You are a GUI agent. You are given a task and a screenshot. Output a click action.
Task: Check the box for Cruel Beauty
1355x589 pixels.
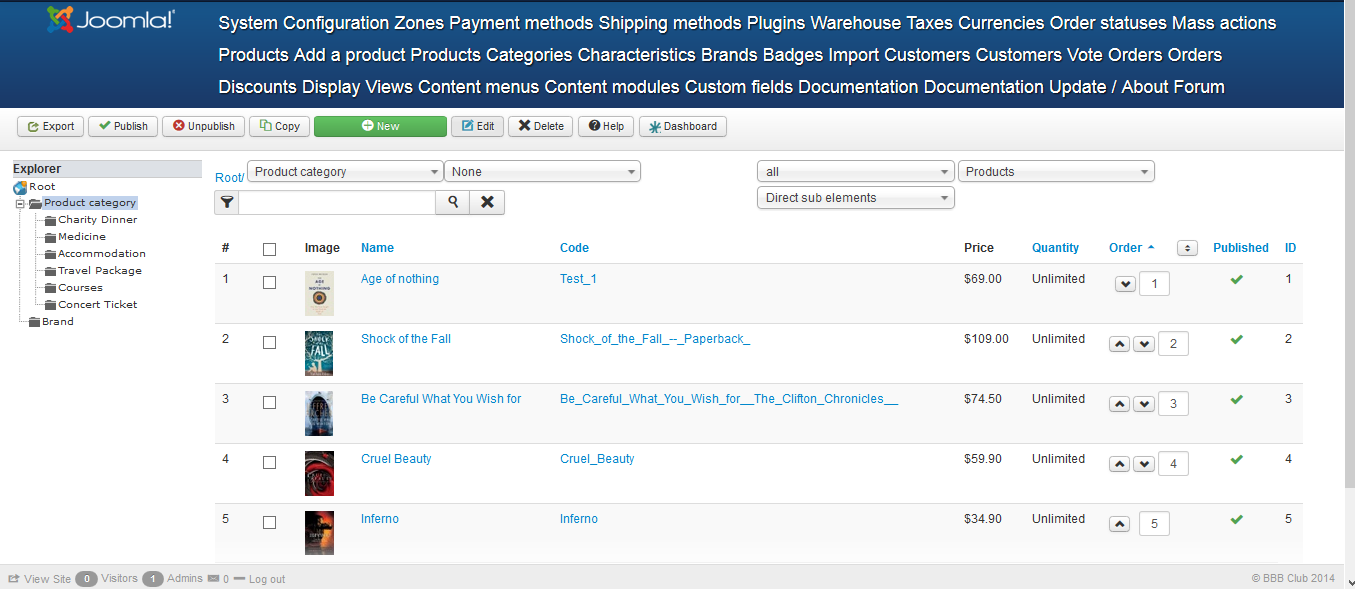point(269,463)
